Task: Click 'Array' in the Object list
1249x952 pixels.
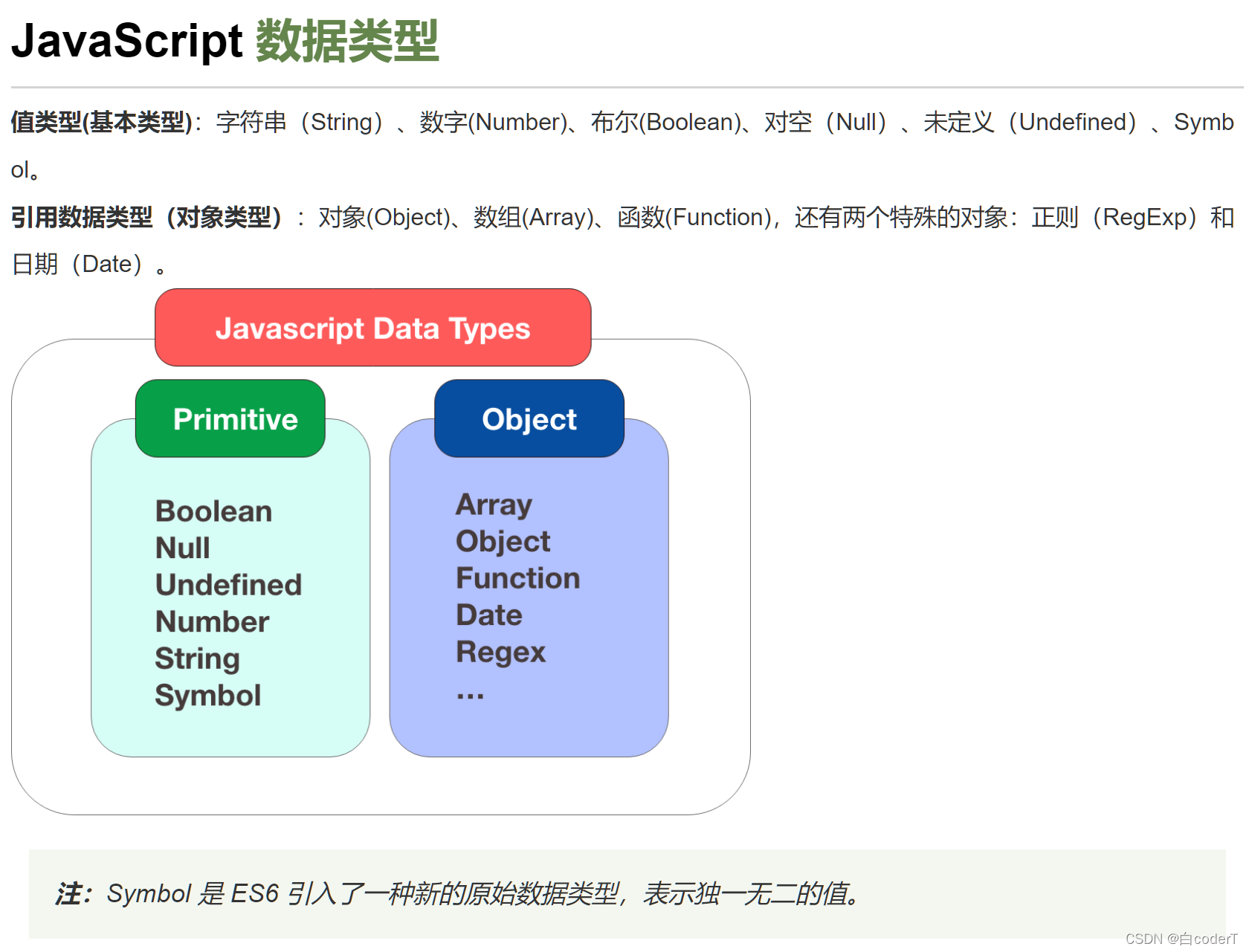Action: (x=494, y=505)
